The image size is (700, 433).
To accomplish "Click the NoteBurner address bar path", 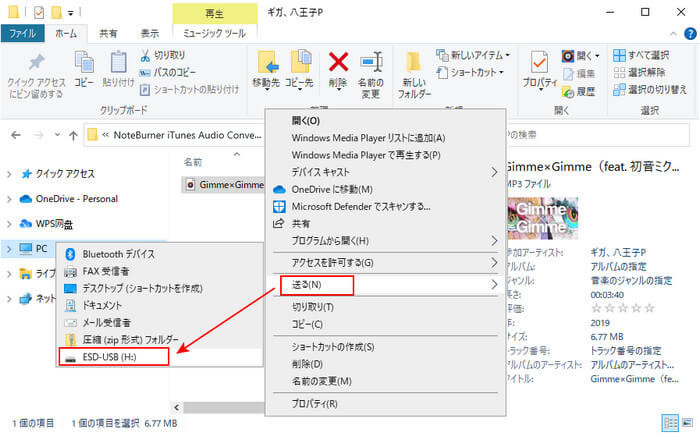I will click(188, 135).
